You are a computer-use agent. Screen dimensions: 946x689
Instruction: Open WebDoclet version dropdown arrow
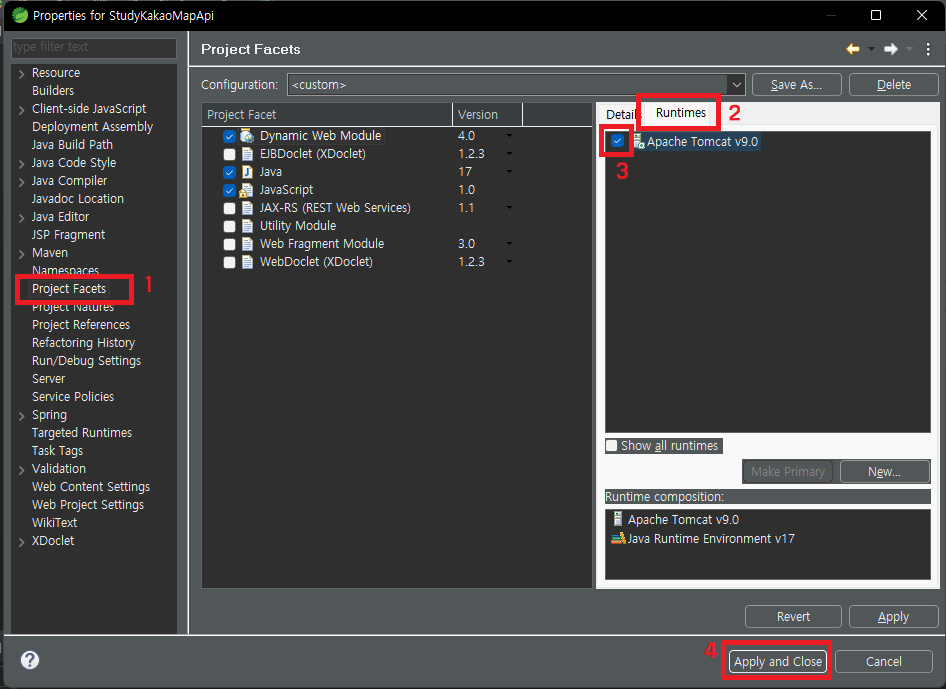pyautogui.click(x=510, y=262)
